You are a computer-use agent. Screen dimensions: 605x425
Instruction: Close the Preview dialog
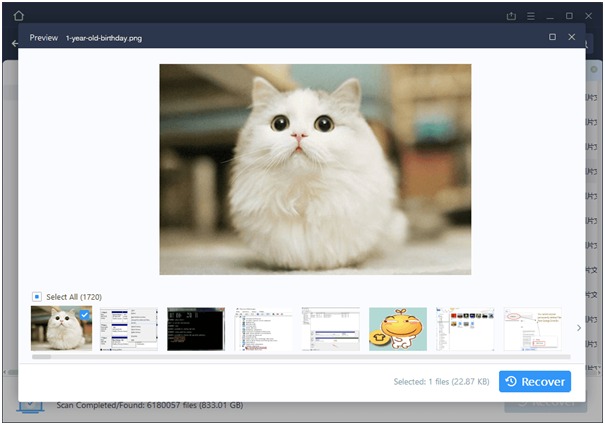click(572, 37)
